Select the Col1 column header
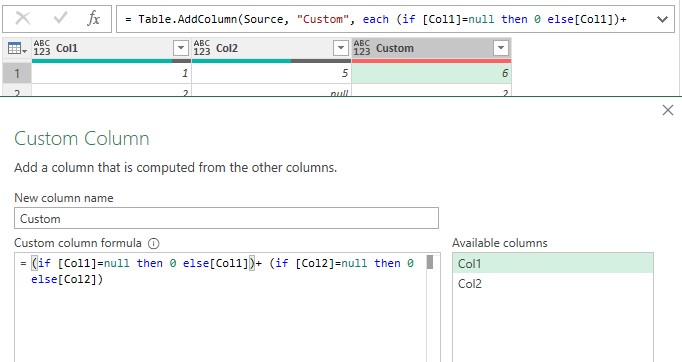682x362 pixels. (111, 48)
